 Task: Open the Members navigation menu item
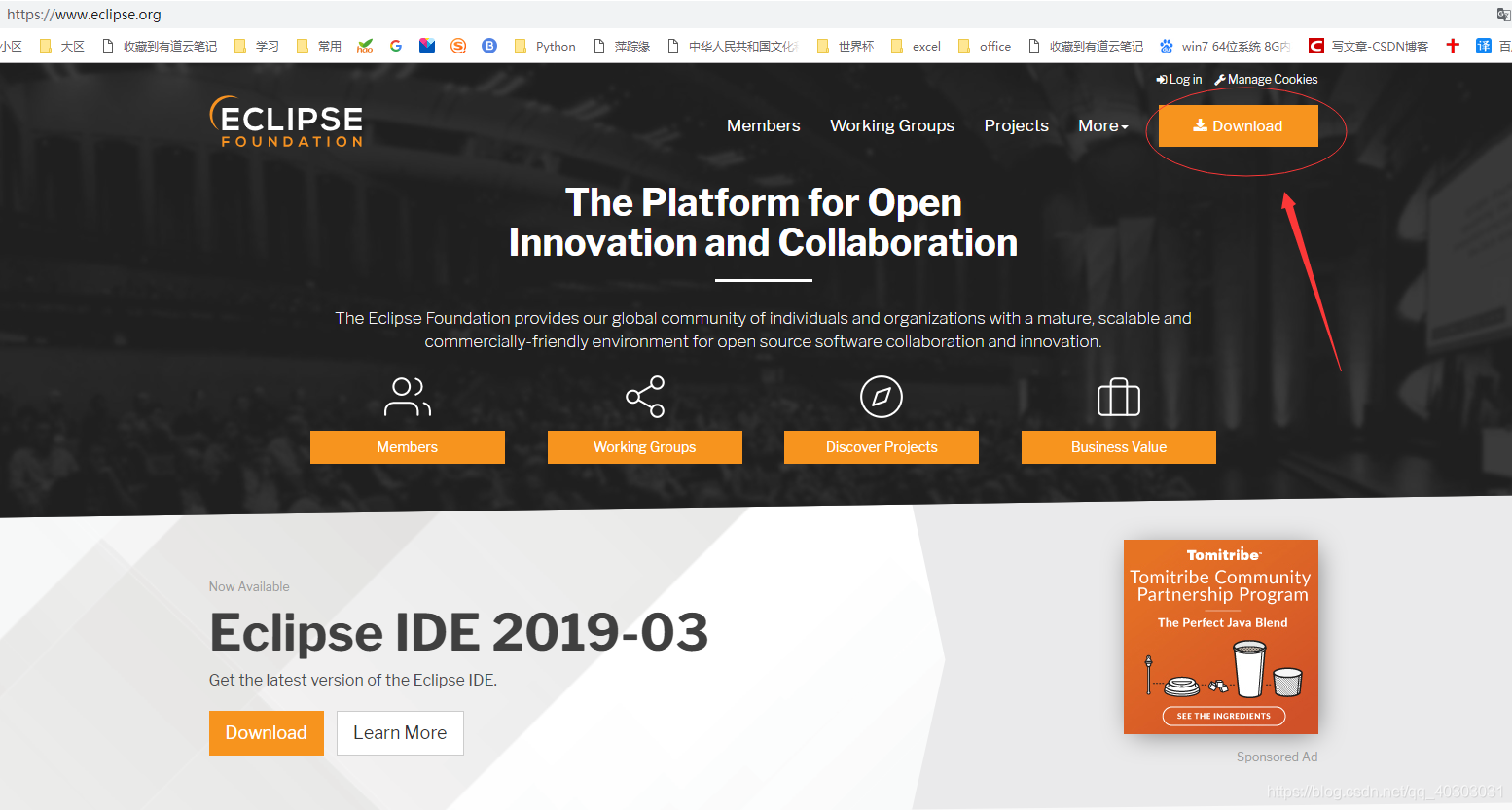tap(764, 125)
